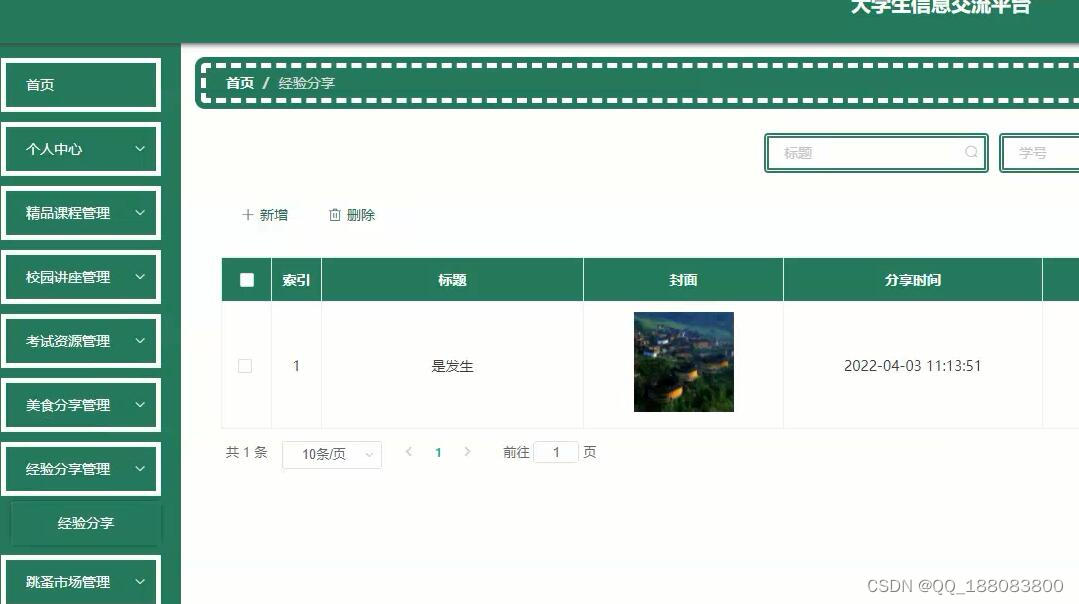
Task: Click chevron arrow beside 跳蚤市场管理
Action: point(140,581)
